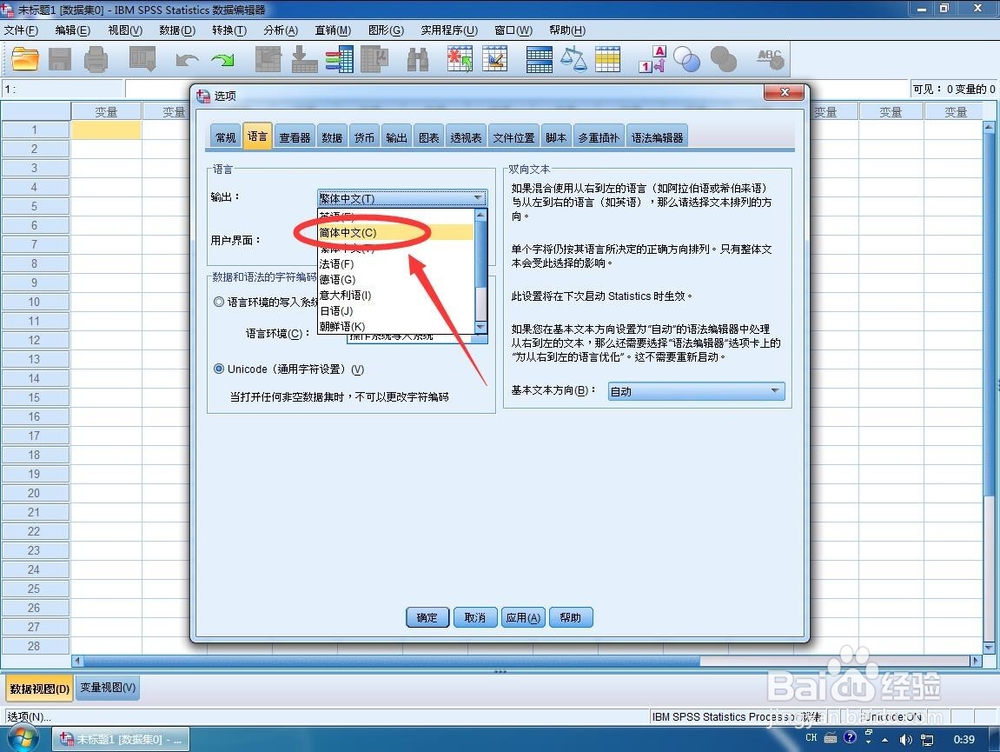Viewport: 1000px width, 752px height.
Task: Click the Go to variable icon
Action: 304,59
